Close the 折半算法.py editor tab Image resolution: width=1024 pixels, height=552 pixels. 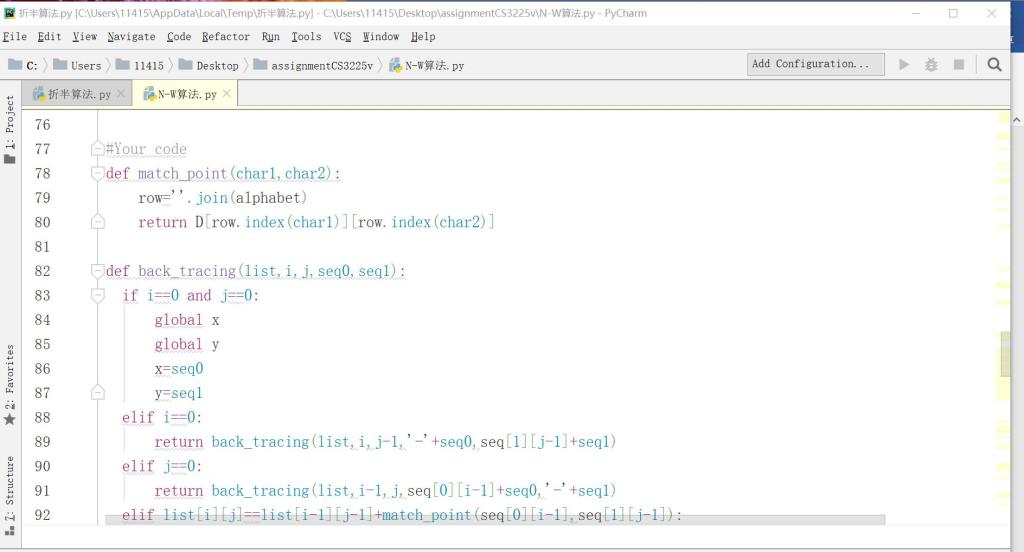122,94
